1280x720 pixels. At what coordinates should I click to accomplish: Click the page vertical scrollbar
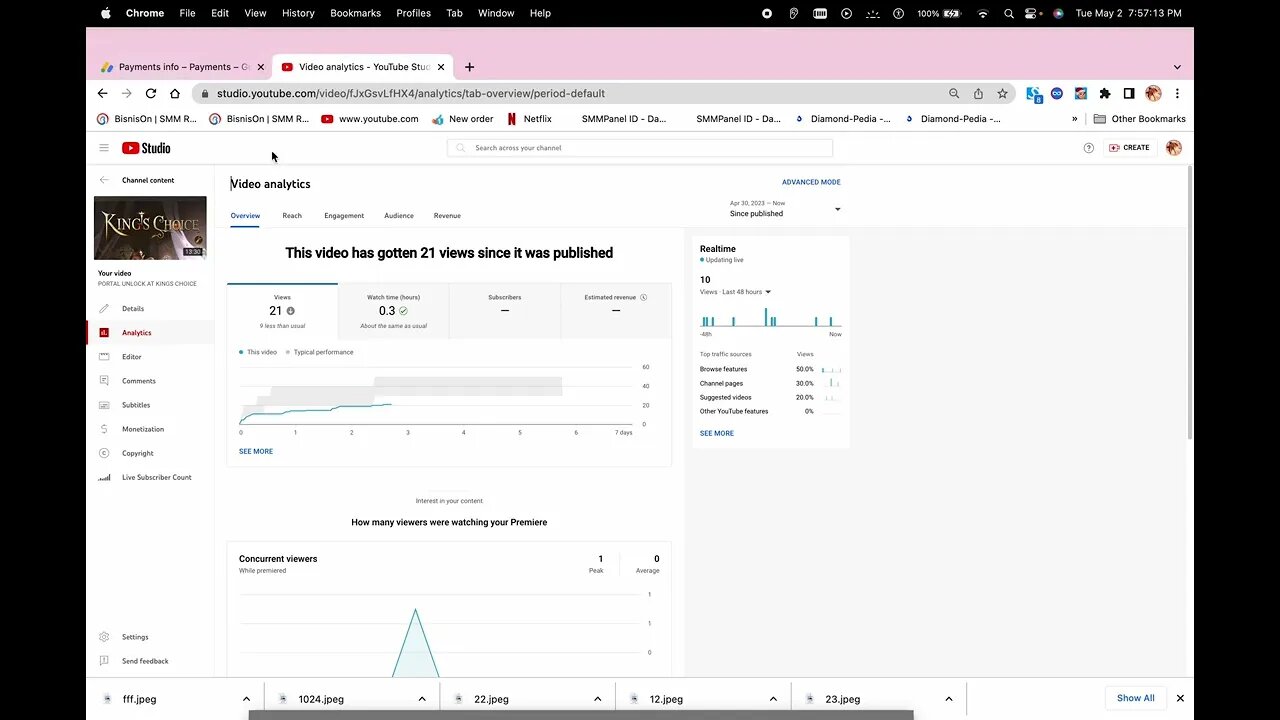(x=1189, y=303)
